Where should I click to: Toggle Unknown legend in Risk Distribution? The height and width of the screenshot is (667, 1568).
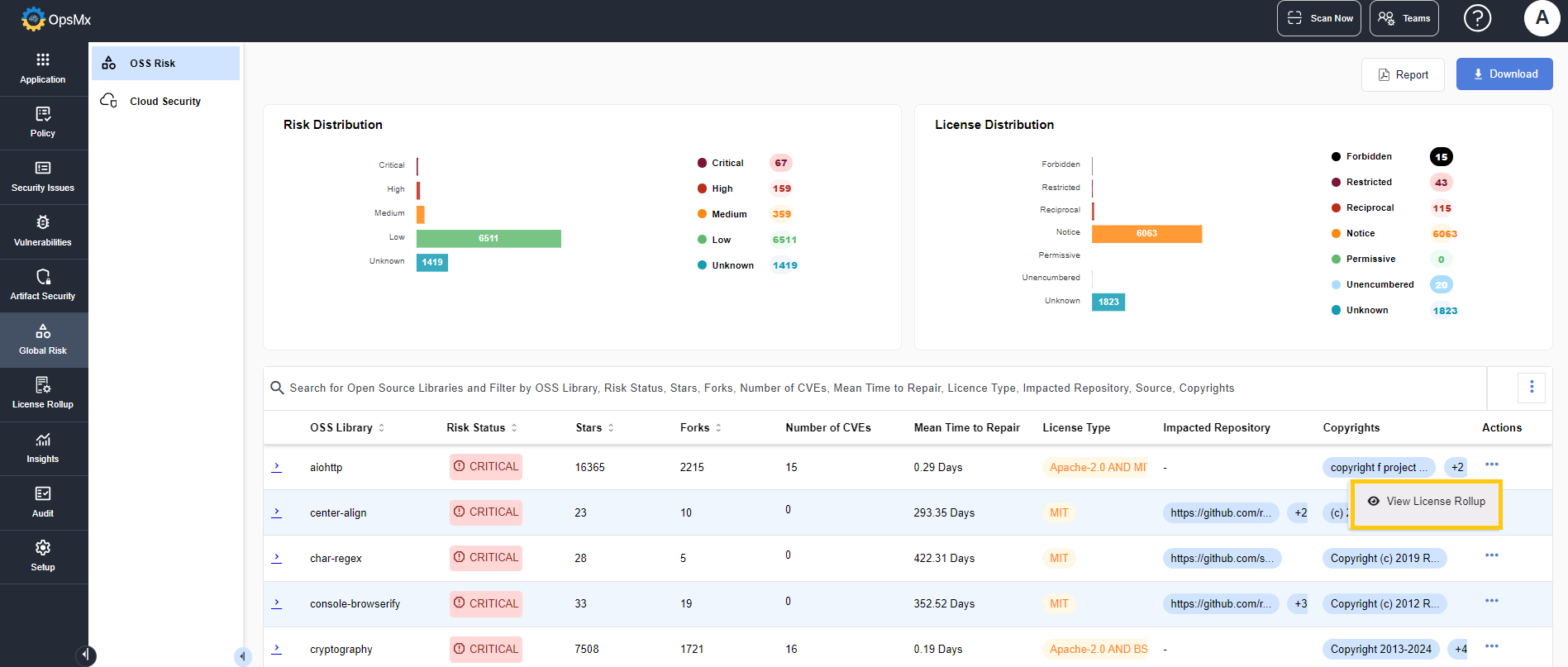(732, 266)
